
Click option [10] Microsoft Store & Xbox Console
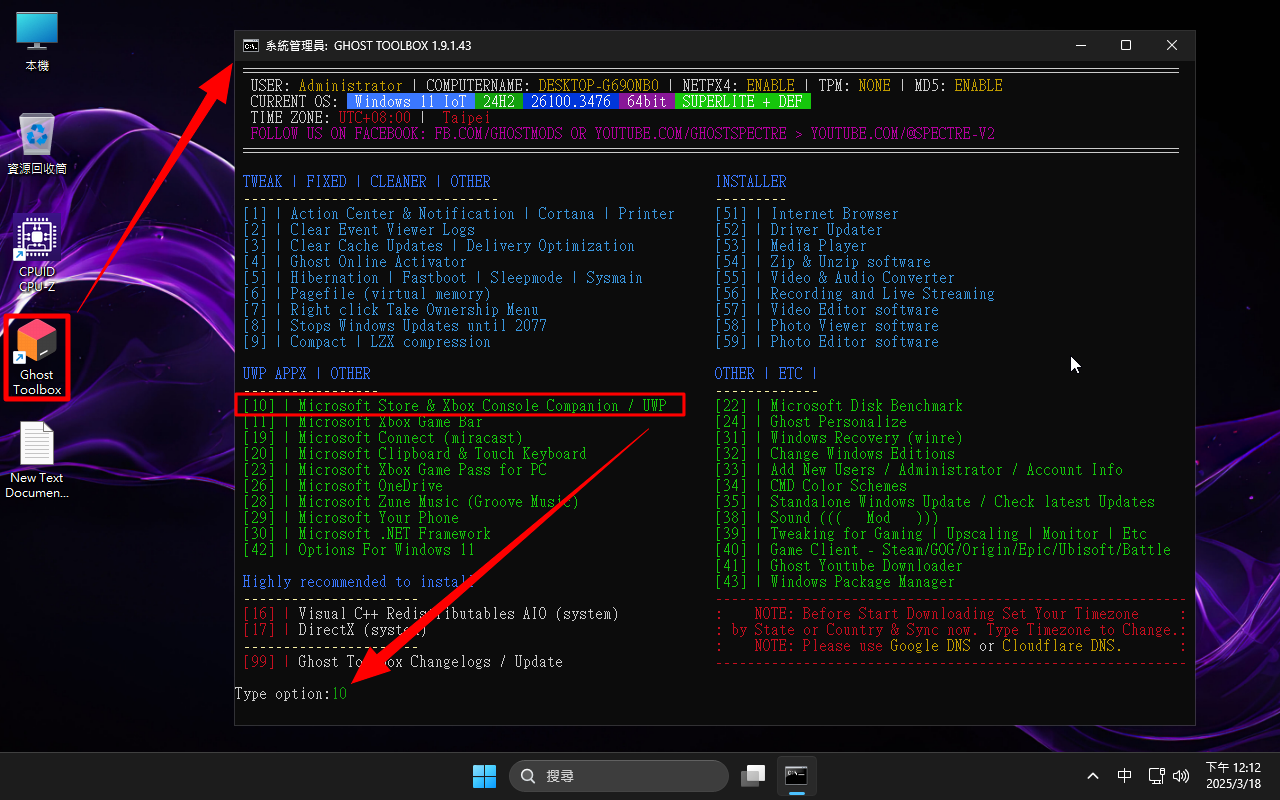point(455,406)
